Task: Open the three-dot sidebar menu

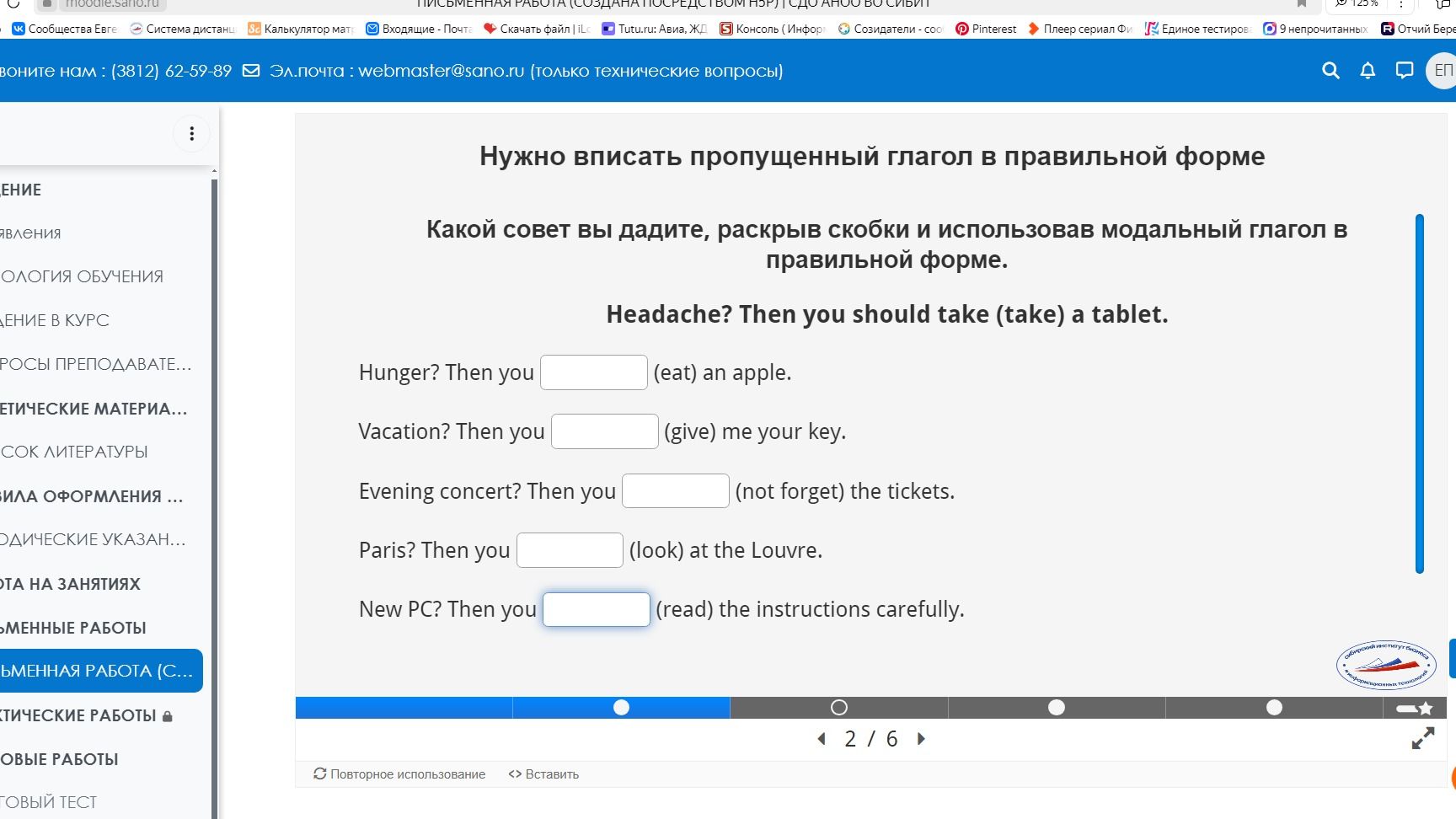Action: click(x=192, y=134)
